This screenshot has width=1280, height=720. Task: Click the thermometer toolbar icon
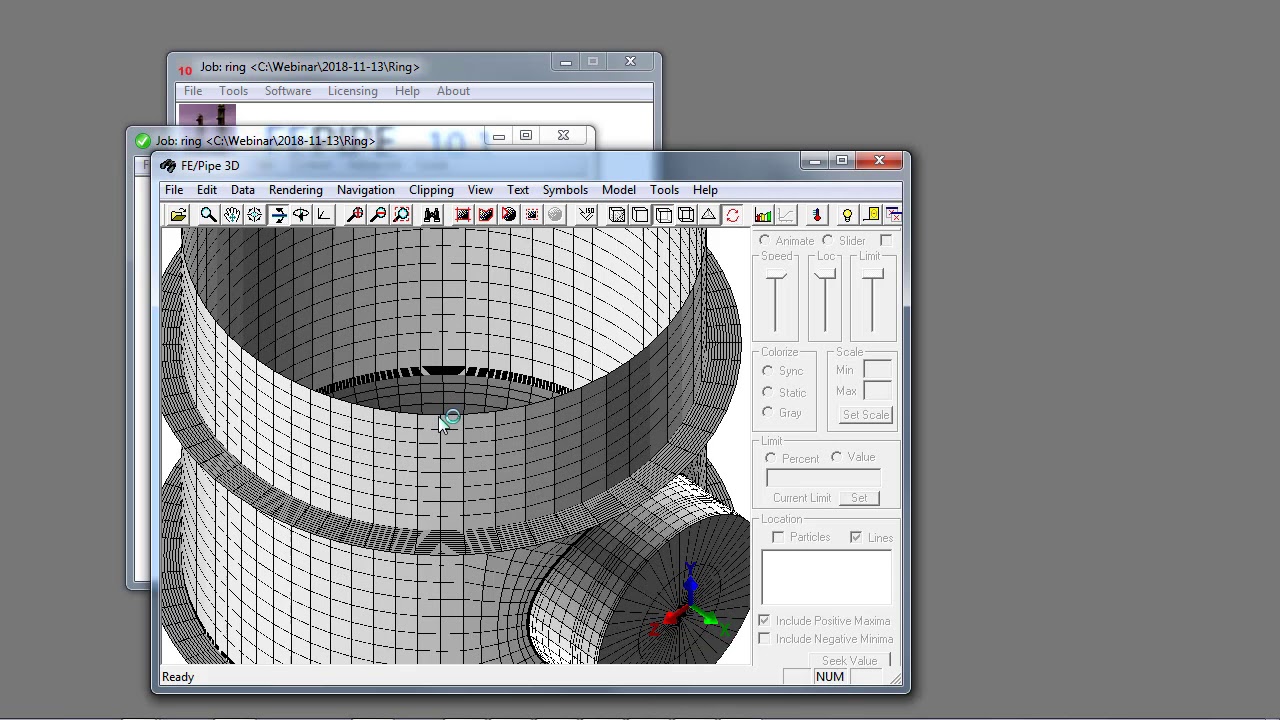point(817,215)
